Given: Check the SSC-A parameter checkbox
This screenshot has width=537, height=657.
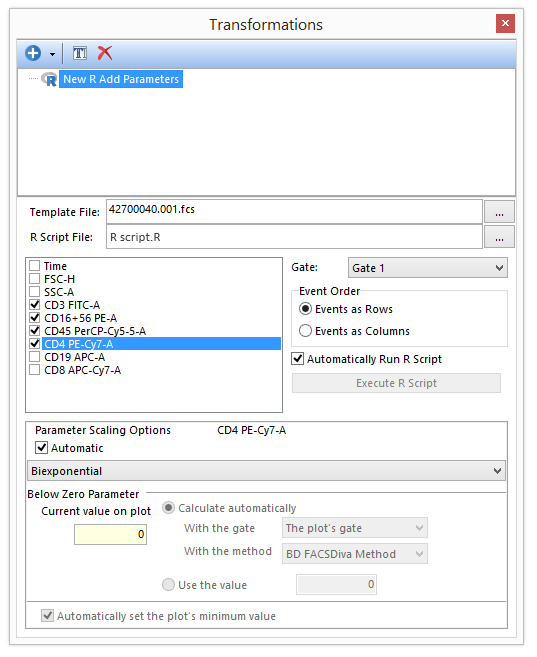Looking at the screenshot, I should pyautogui.click(x=35, y=292).
